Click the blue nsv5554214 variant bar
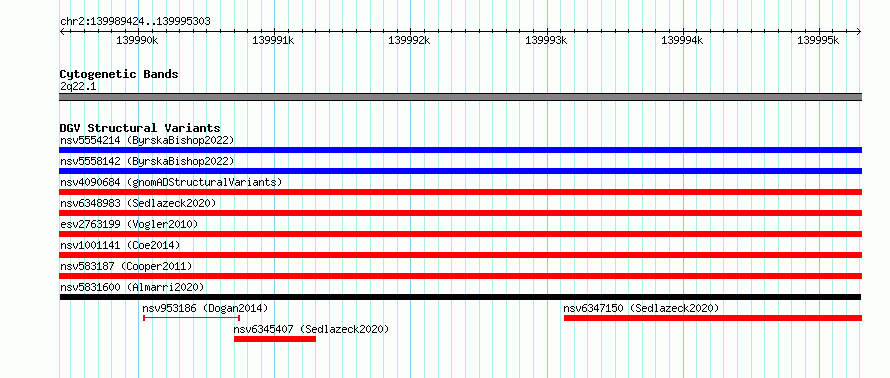This screenshot has width=890, height=378. click(x=460, y=150)
